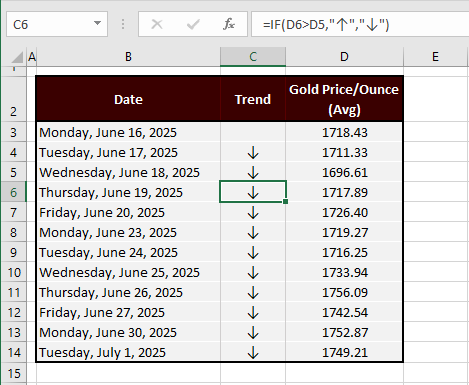Select cell Friday, June 20, 2025
This screenshot has height=385, width=469.
coord(128,212)
